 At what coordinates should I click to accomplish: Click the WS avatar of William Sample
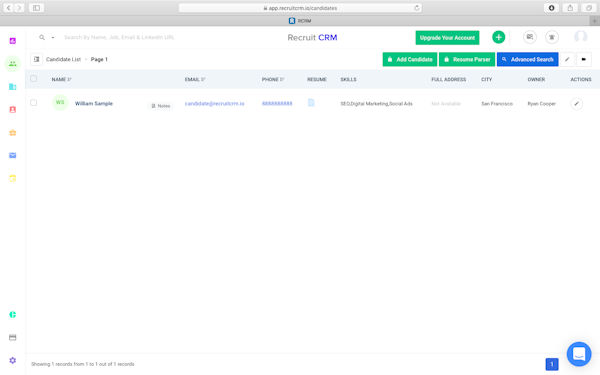pos(60,103)
